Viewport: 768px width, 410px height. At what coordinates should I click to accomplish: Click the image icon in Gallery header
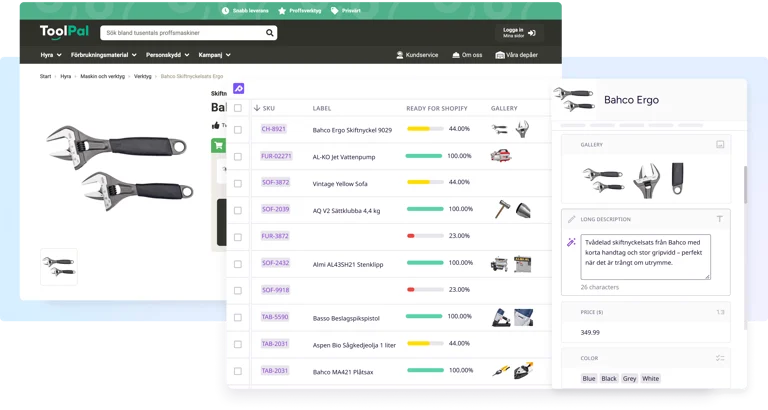tap(720, 145)
